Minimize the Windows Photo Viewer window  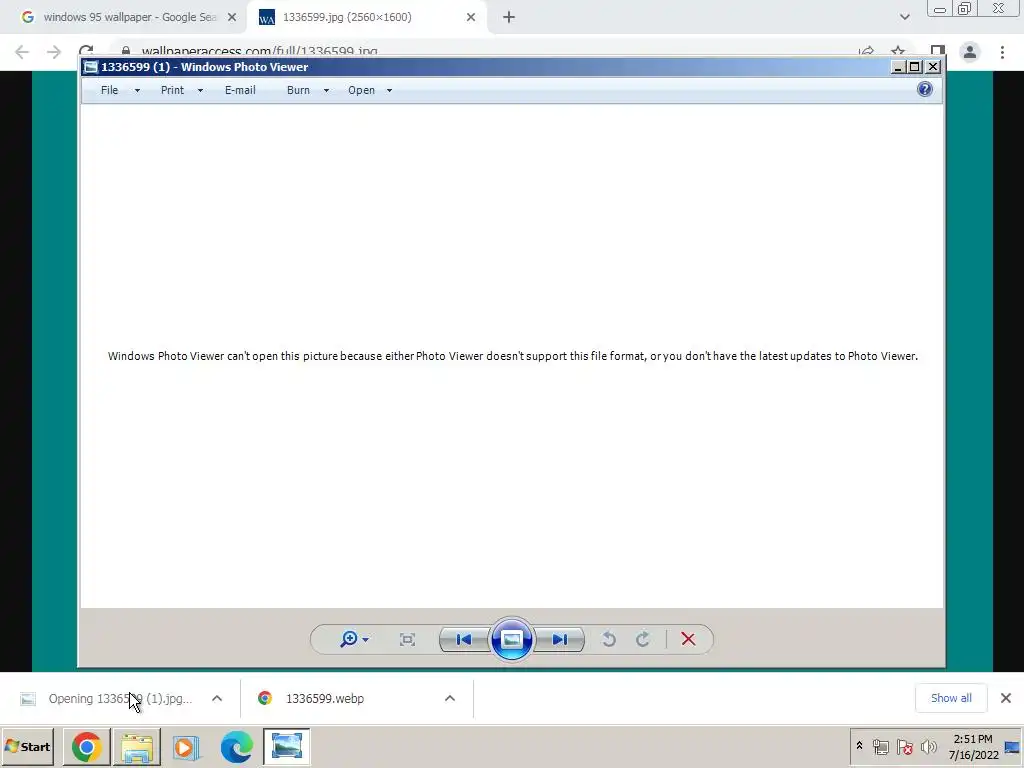coord(898,67)
